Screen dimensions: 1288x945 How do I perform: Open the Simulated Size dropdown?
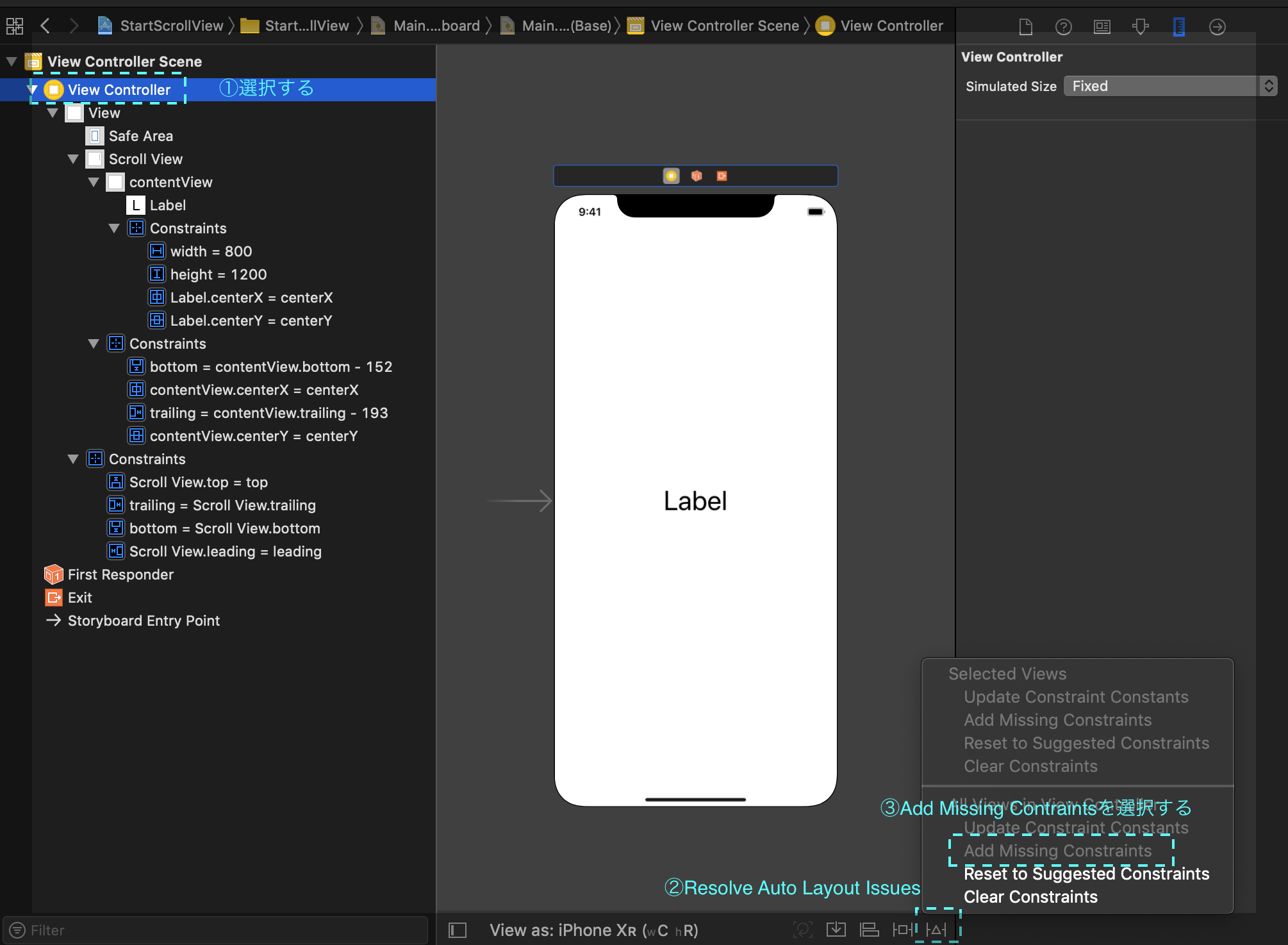click(1168, 85)
